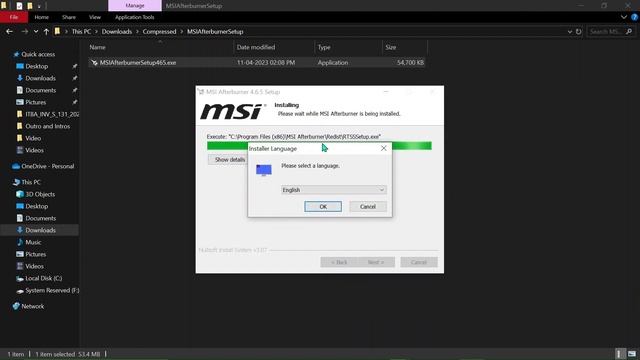Open the File menu
The image size is (640, 360).
click(x=13, y=17)
